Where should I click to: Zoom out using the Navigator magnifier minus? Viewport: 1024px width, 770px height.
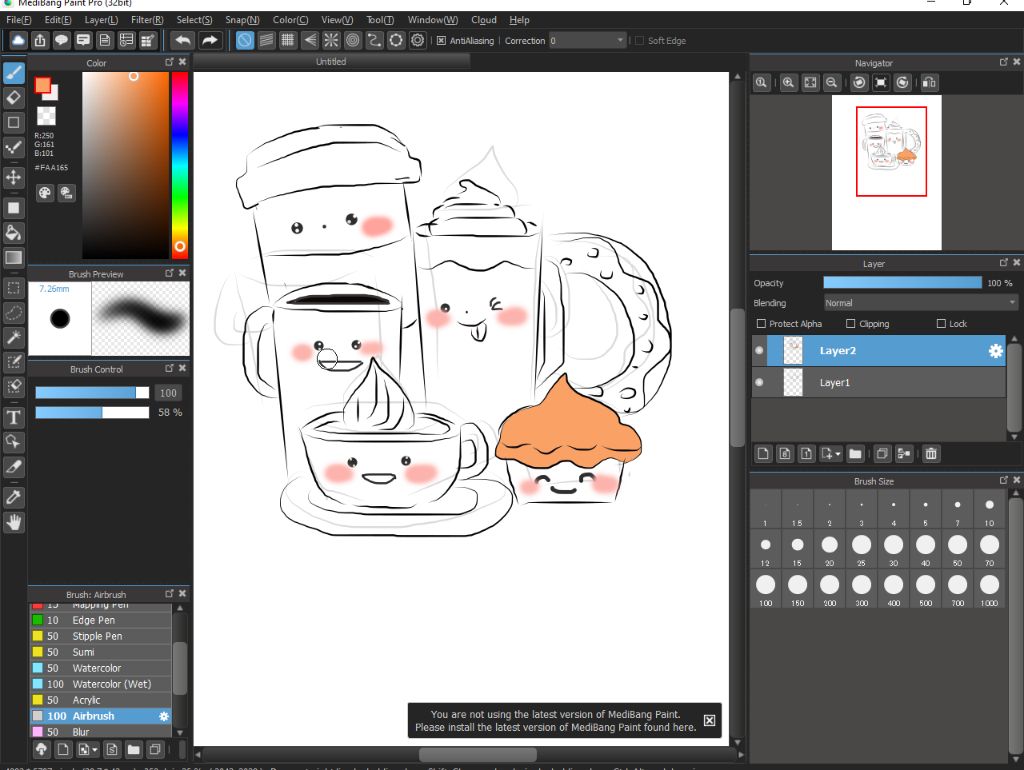[831, 83]
